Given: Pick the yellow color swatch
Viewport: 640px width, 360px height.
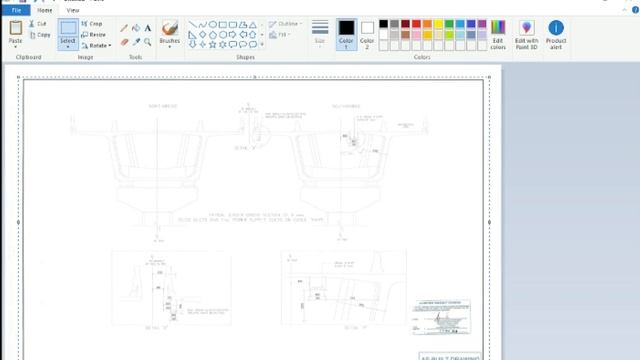Looking at the screenshot, I should (x=438, y=24).
